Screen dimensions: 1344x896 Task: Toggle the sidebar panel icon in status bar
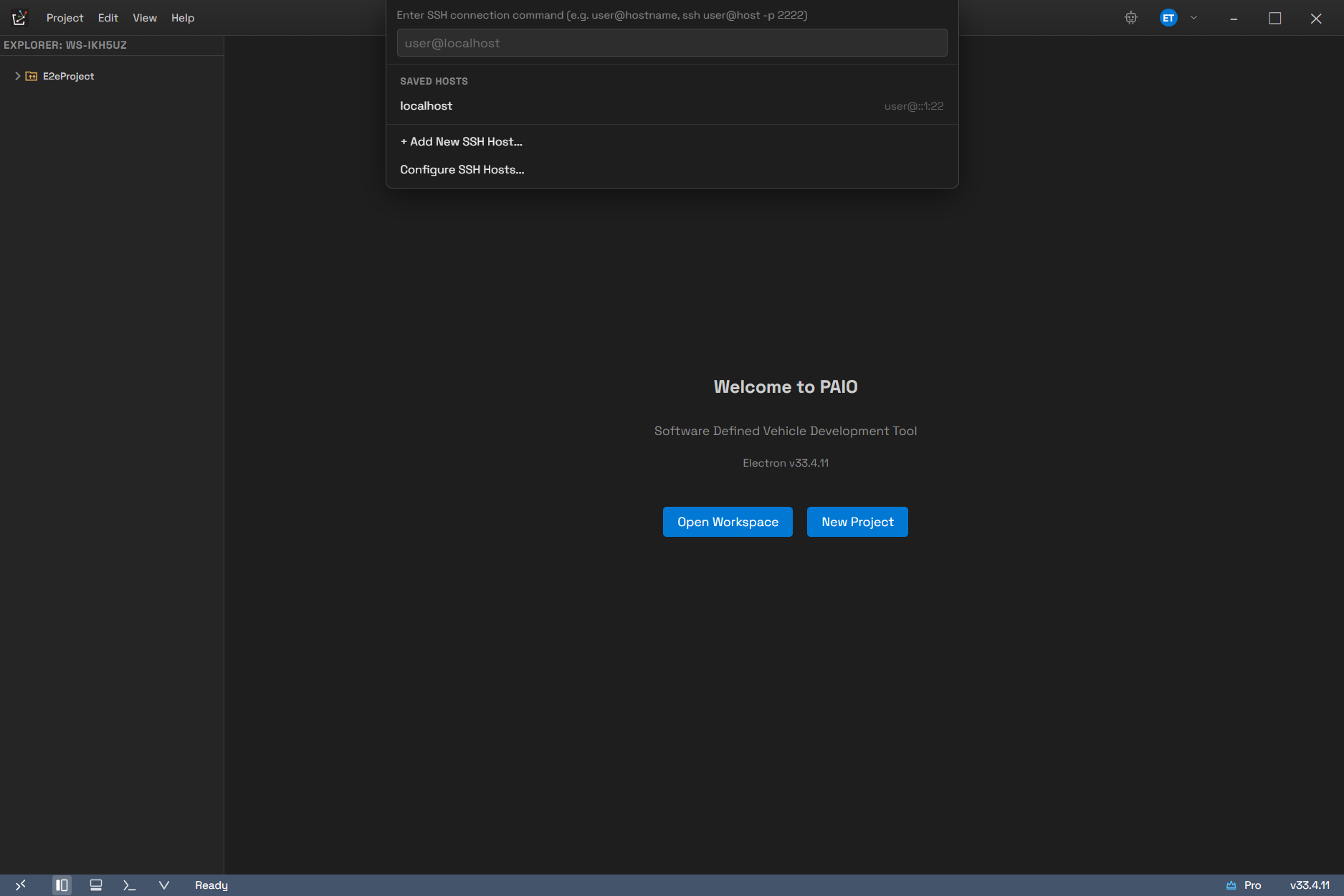62,885
